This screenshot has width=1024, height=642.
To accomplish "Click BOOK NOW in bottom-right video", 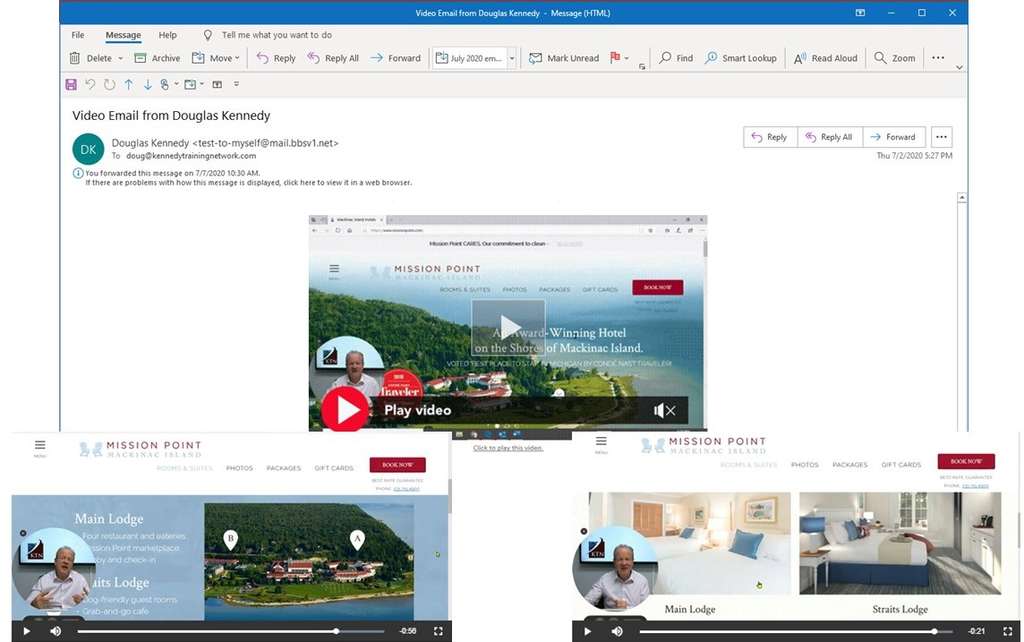I will [966, 461].
